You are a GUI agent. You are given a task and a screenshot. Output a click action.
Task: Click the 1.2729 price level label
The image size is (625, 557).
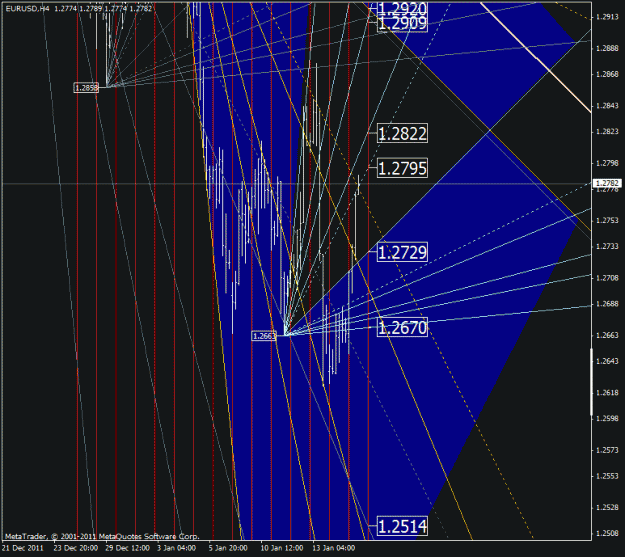402,252
